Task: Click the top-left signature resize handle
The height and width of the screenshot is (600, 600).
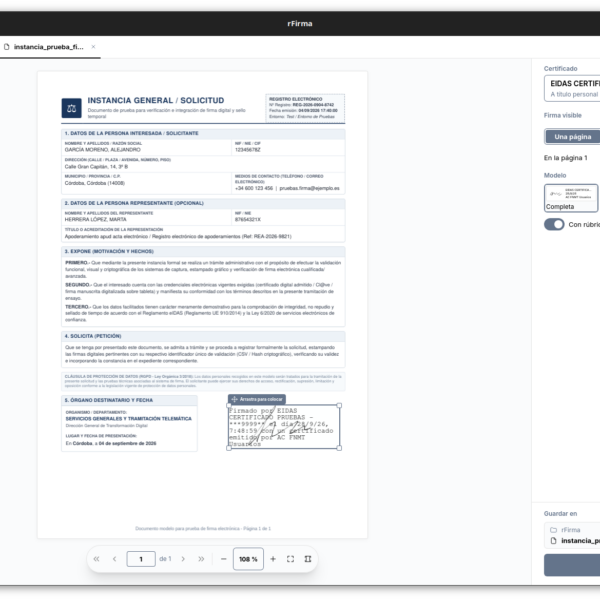Action: [x=229, y=405]
